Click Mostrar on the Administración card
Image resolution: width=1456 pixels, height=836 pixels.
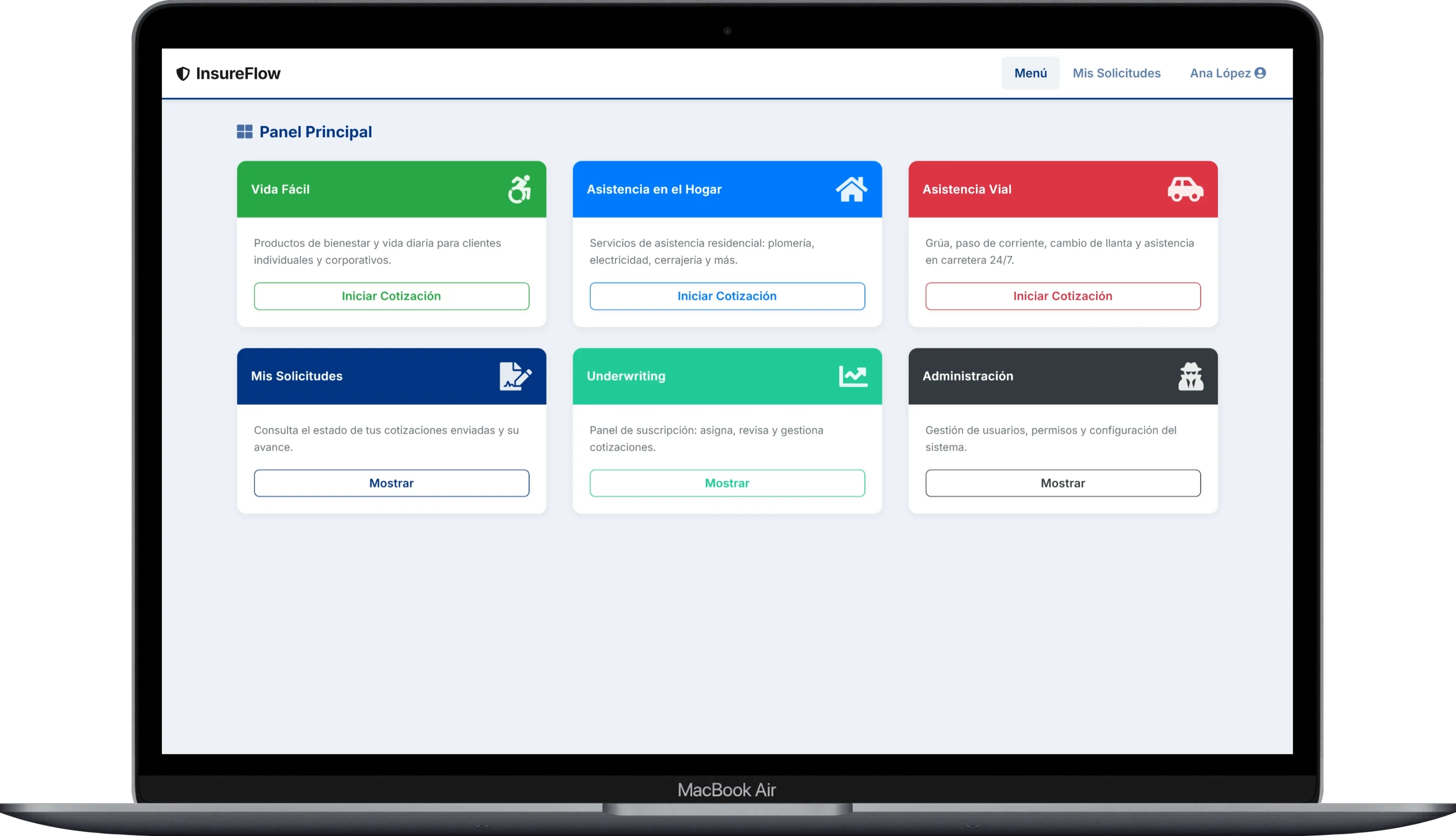tap(1063, 483)
